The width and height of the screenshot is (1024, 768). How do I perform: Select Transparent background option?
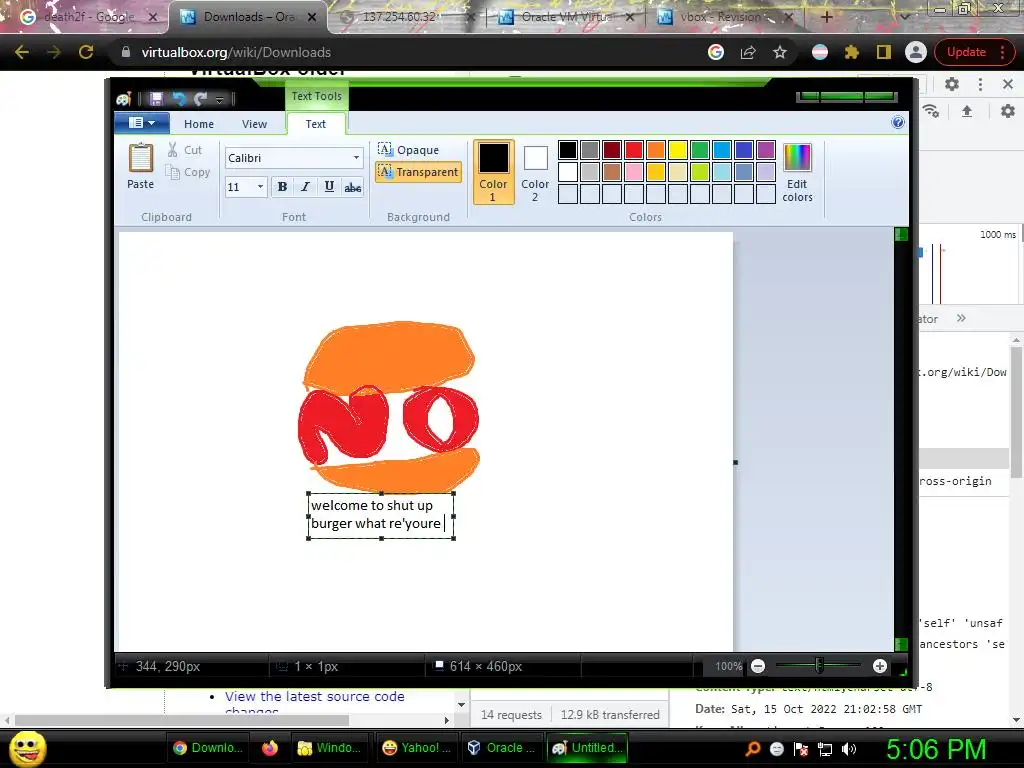pyautogui.click(x=419, y=172)
